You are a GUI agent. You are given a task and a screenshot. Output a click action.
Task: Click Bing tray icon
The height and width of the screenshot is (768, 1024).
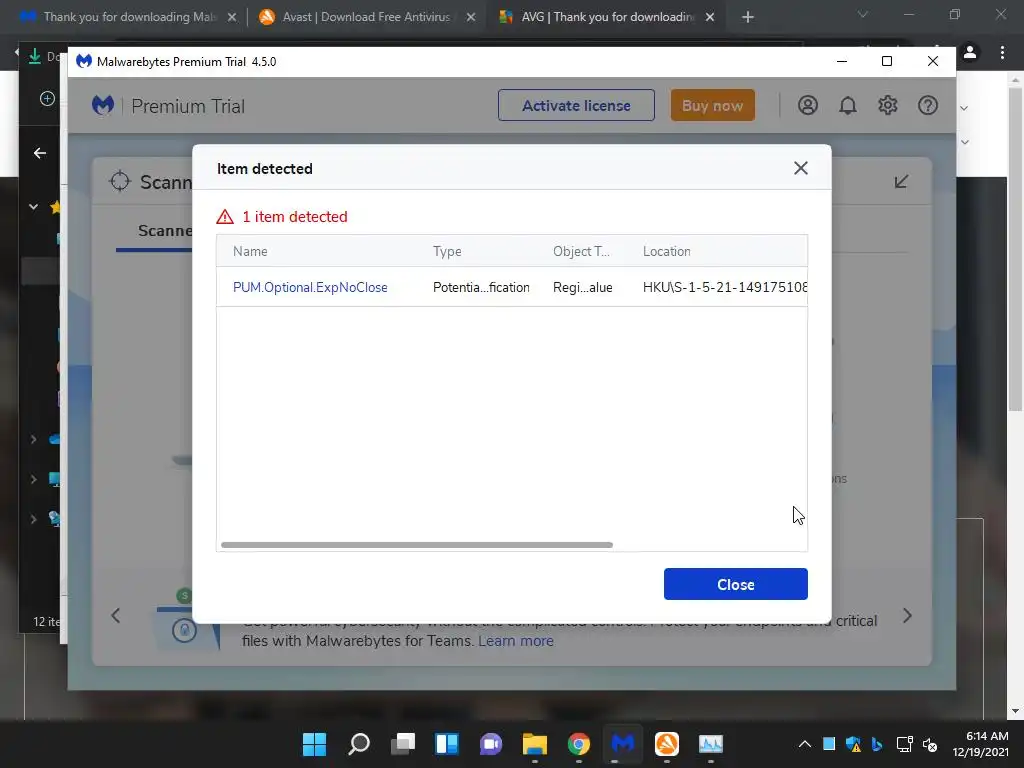[877, 744]
